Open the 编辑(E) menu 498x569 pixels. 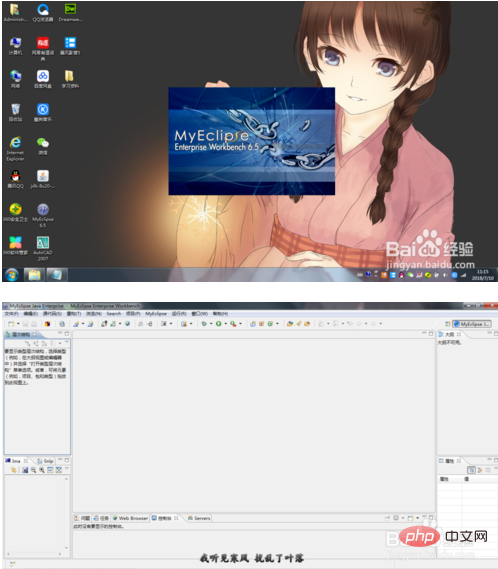pyautogui.click(x=30, y=314)
